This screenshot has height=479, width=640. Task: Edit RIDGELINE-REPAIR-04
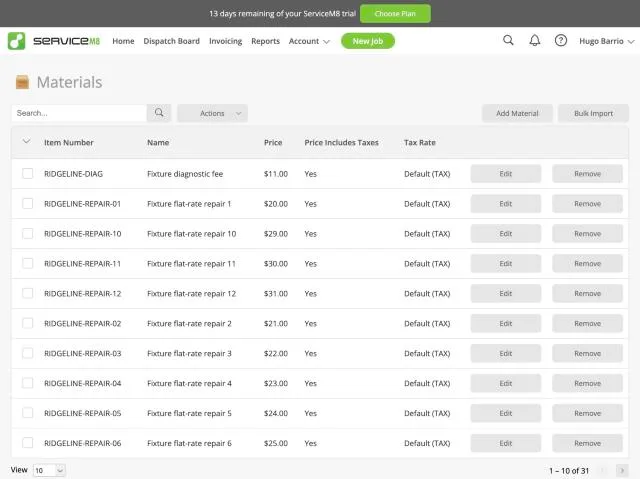506,383
